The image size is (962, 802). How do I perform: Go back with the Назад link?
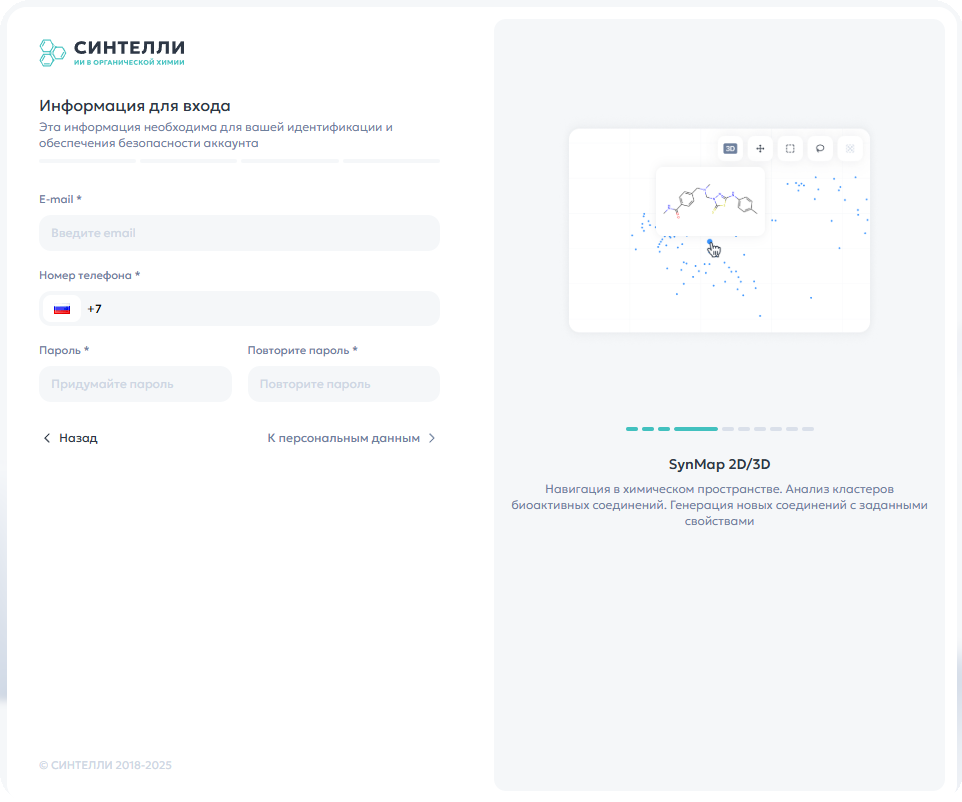click(70, 438)
